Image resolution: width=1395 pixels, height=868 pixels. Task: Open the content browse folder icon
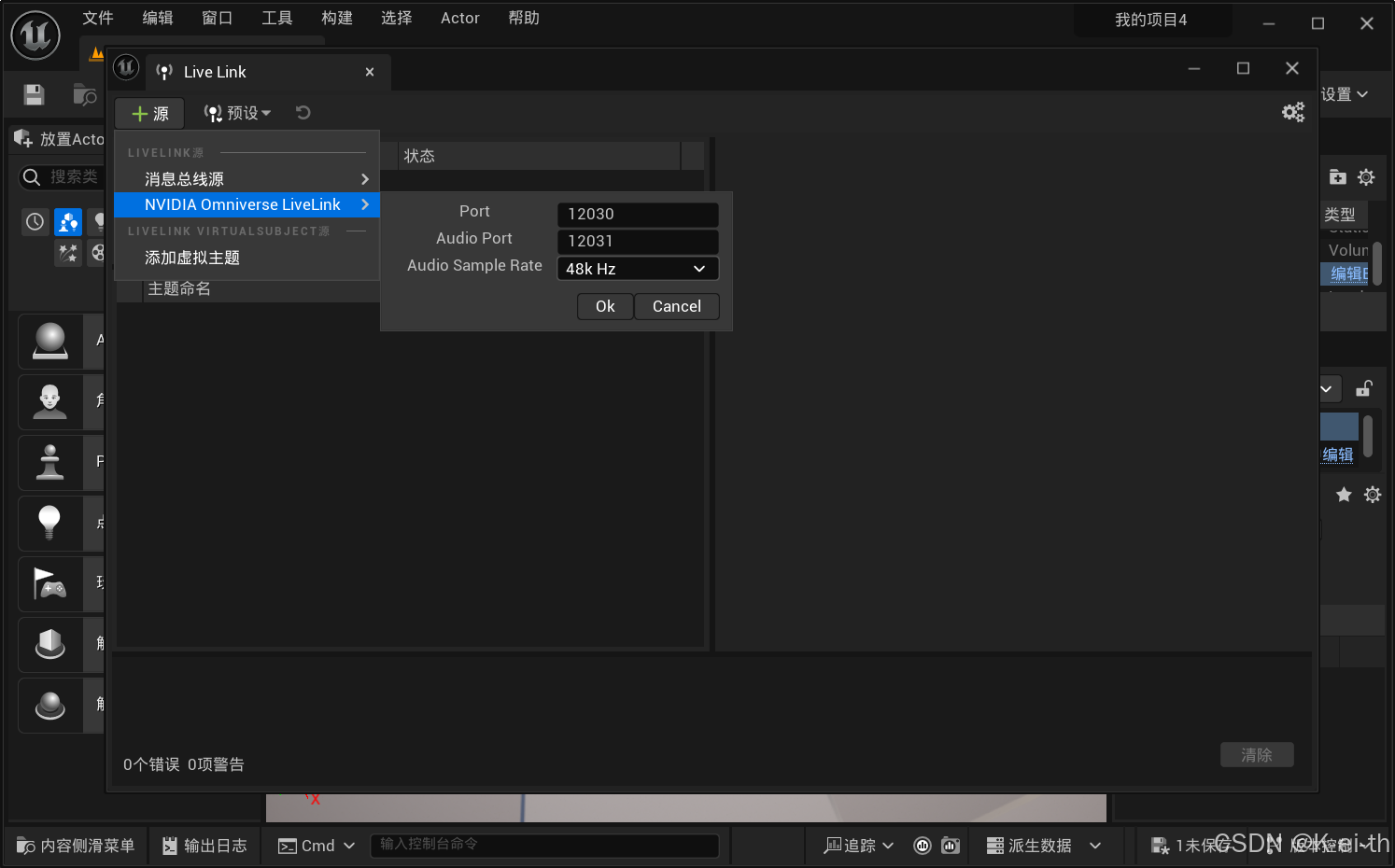coord(85,94)
